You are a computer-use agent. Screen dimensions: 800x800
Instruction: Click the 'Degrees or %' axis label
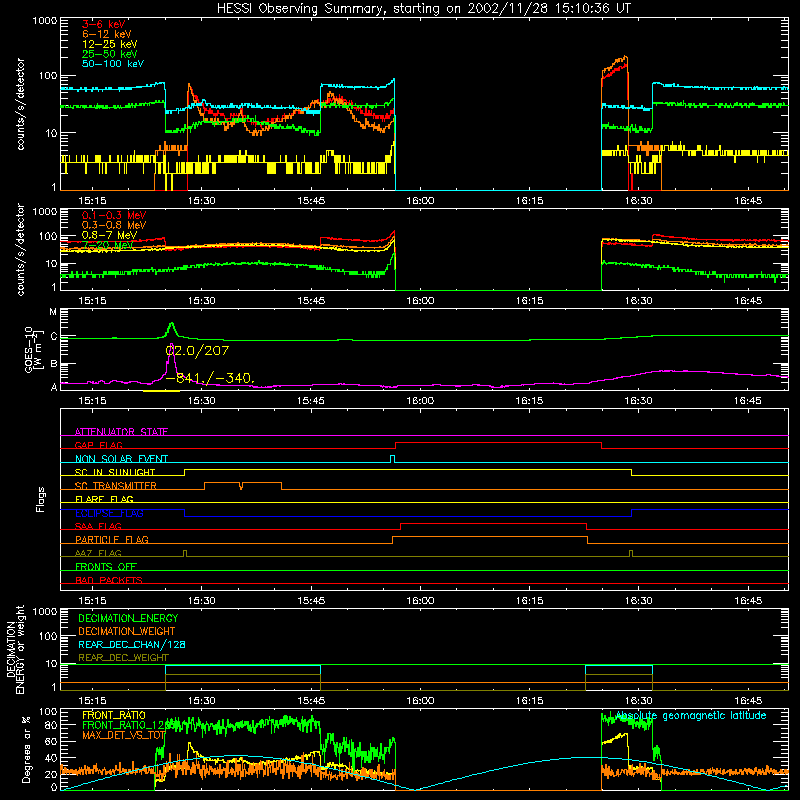(x=26, y=750)
